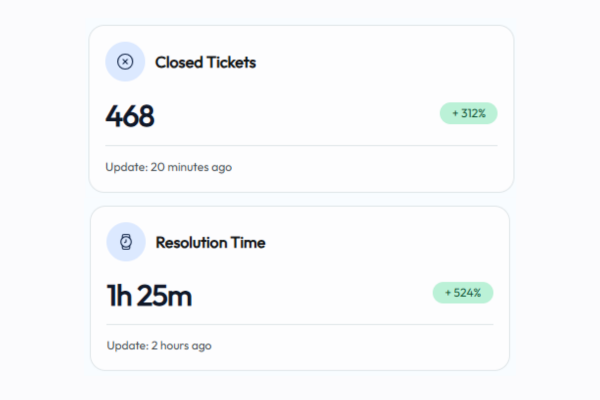
Task: Click the page background left of the cards
Action: point(45,200)
